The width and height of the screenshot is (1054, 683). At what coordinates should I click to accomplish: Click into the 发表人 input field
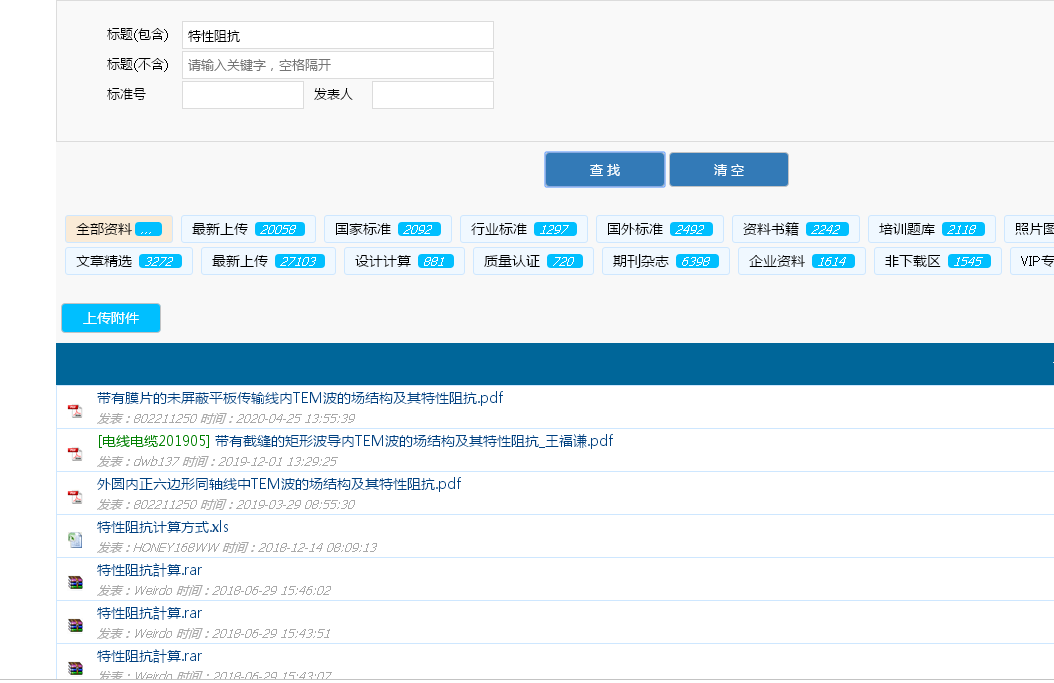point(432,95)
